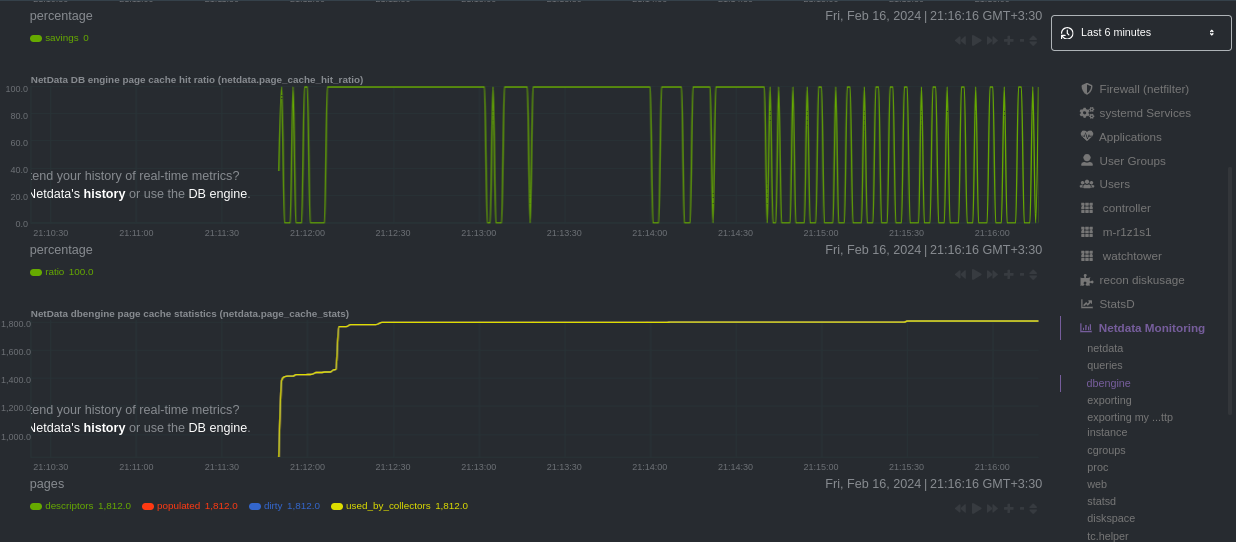Image resolution: width=1236 pixels, height=542 pixels.
Task: Select the systemd Services gears icon
Action: [x=1087, y=113]
